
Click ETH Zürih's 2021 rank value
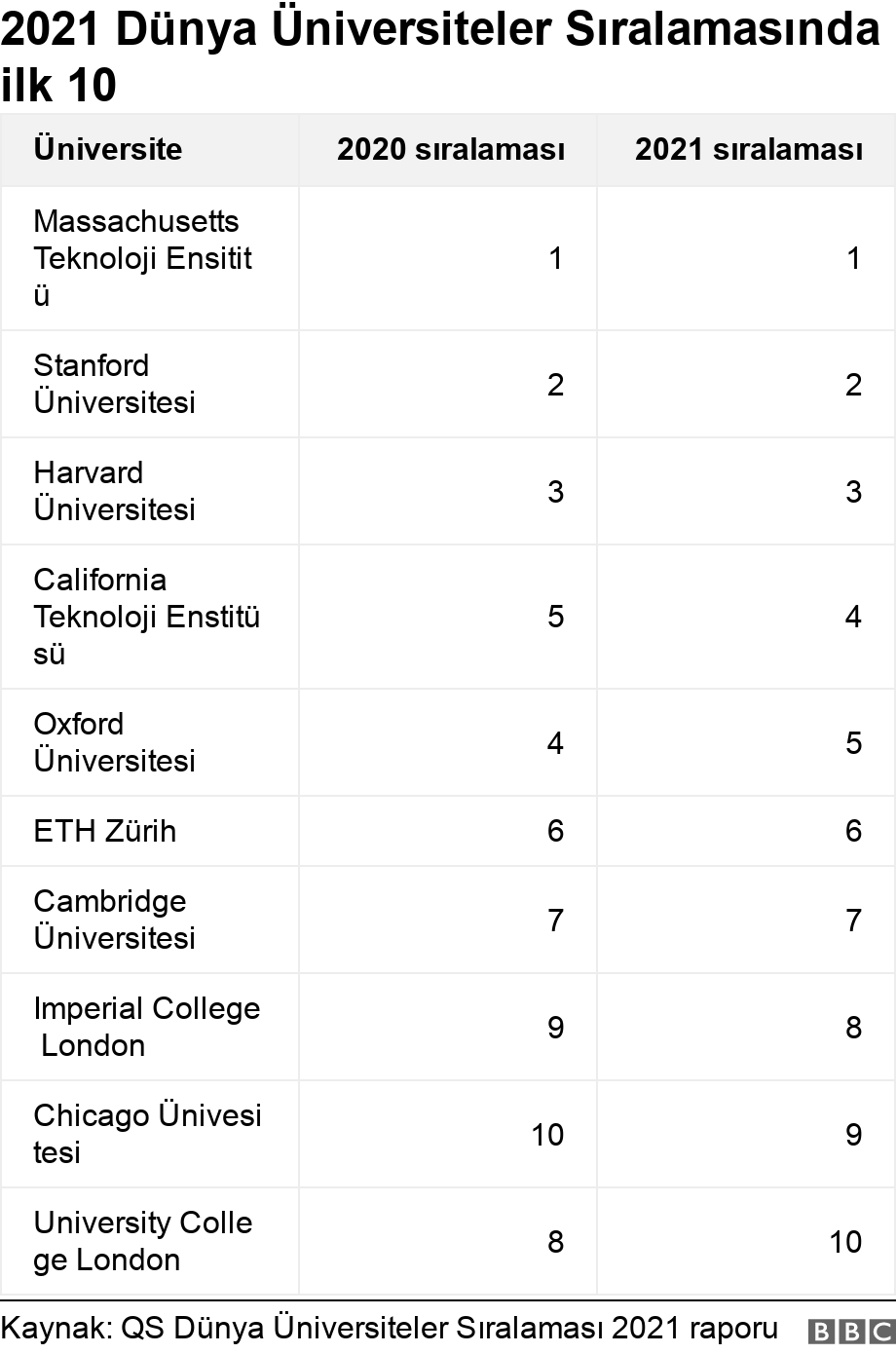pyautogui.click(x=853, y=831)
